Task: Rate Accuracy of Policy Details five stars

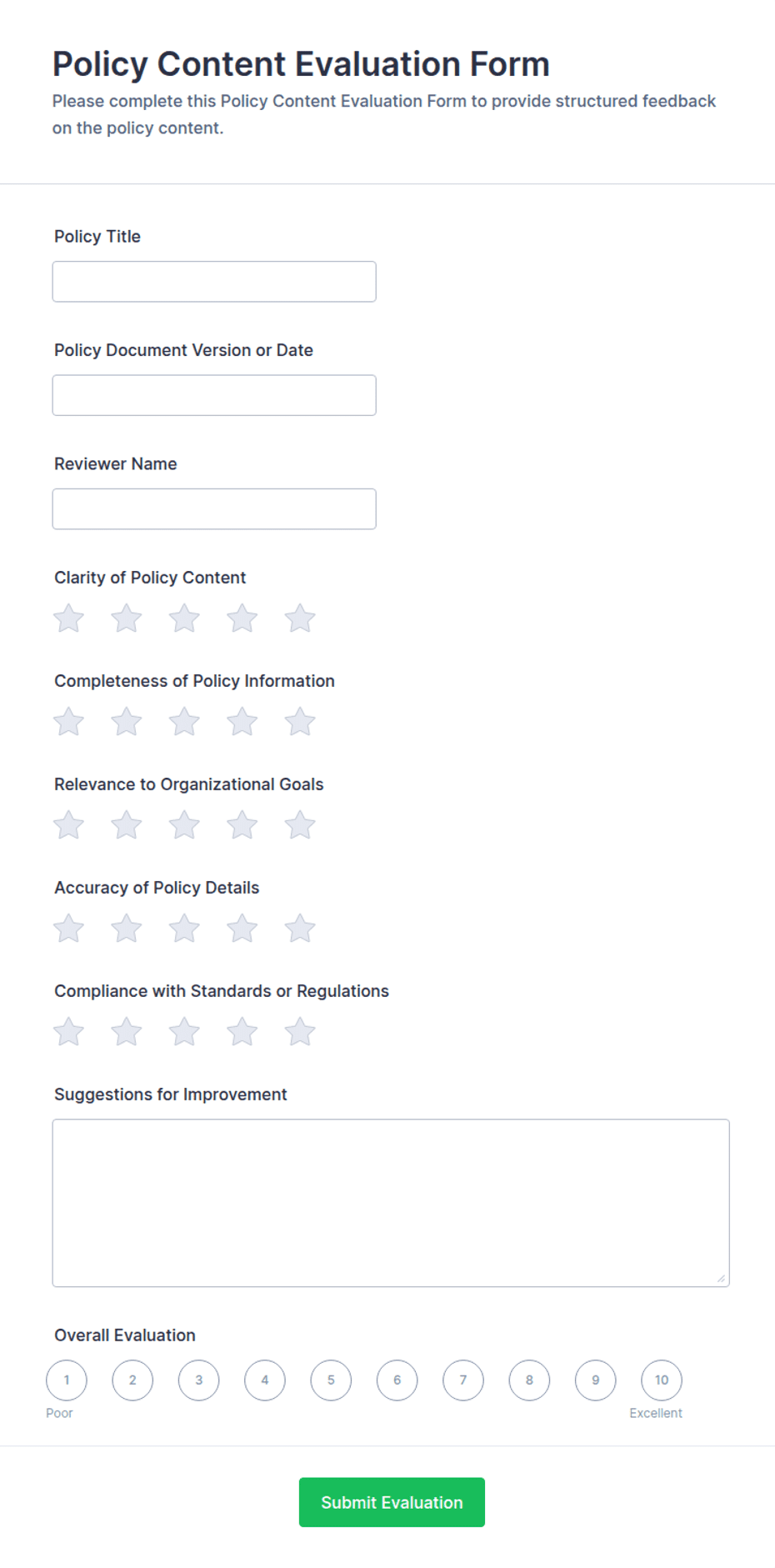Action: pyautogui.click(x=300, y=929)
